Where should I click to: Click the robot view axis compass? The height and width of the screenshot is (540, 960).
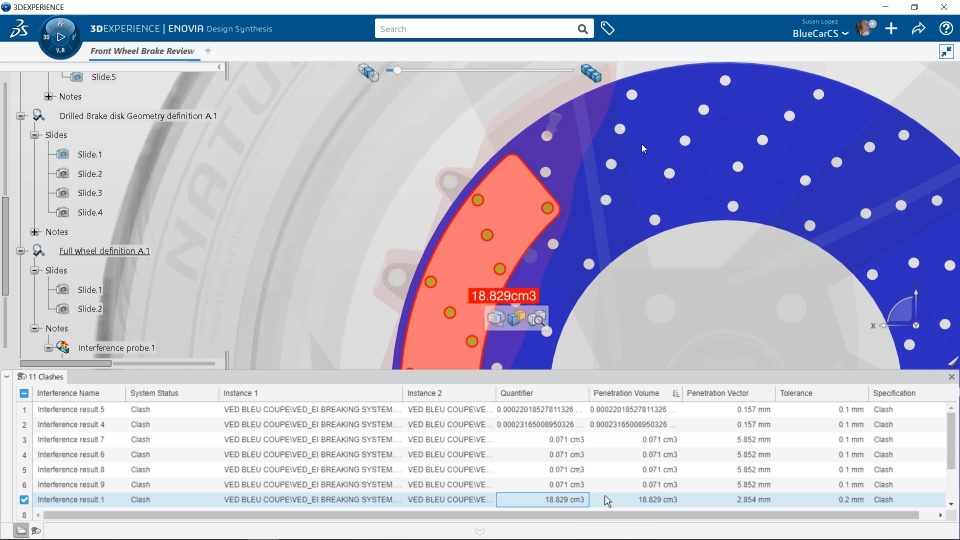click(x=901, y=312)
